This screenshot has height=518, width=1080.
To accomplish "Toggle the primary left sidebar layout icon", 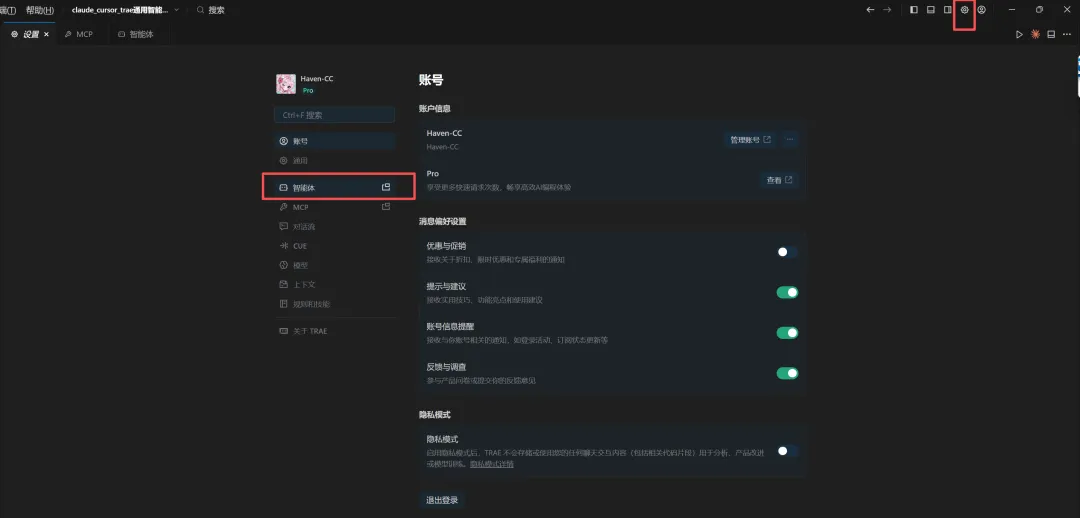I will [x=914, y=10].
